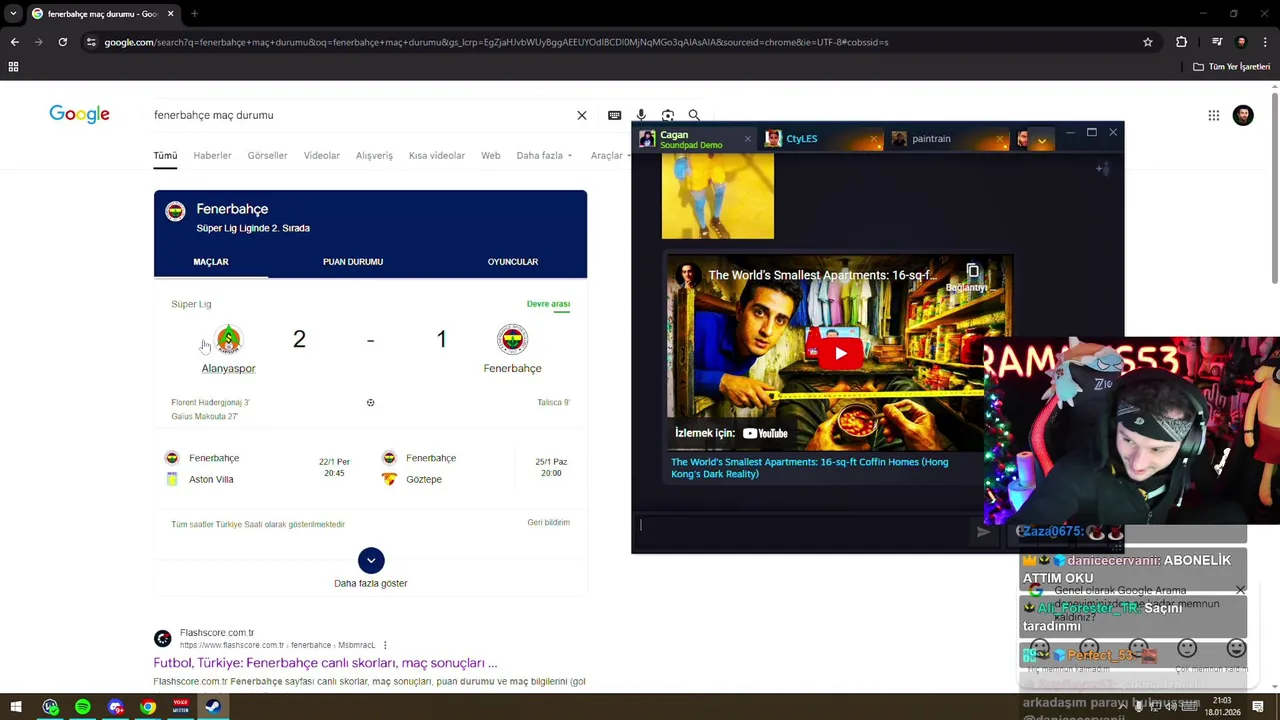Open a new Chrome tab
The height and width of the screenshot is (720, 1280).
pyautogui.click(x=194, y=14)
